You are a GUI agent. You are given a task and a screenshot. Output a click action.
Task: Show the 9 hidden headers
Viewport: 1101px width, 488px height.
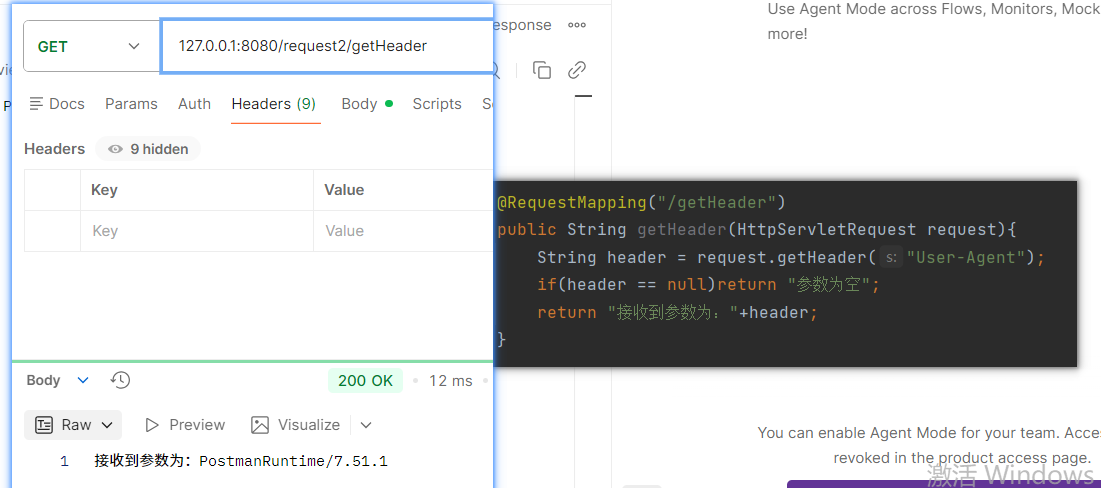pos(148,149)
